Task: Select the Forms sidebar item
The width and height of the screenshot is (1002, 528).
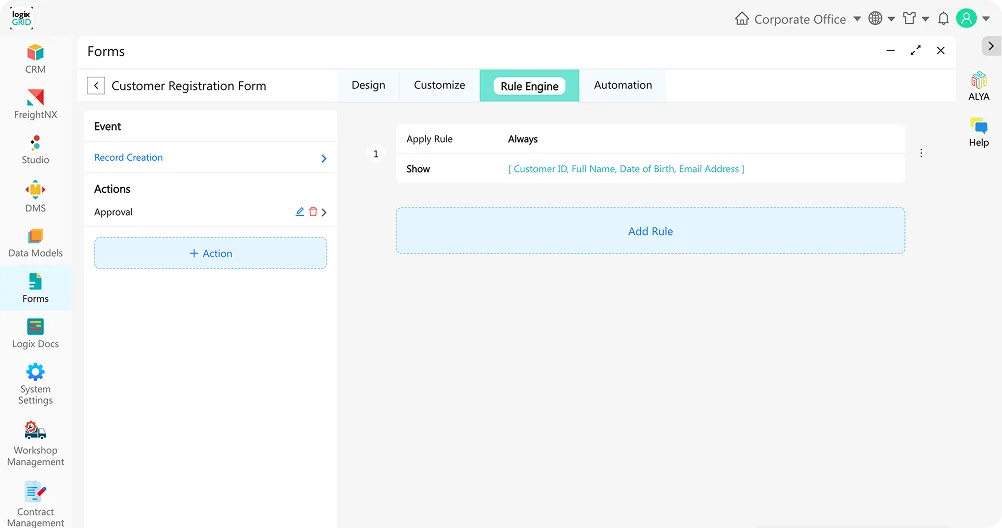Action: pos(35,289)
